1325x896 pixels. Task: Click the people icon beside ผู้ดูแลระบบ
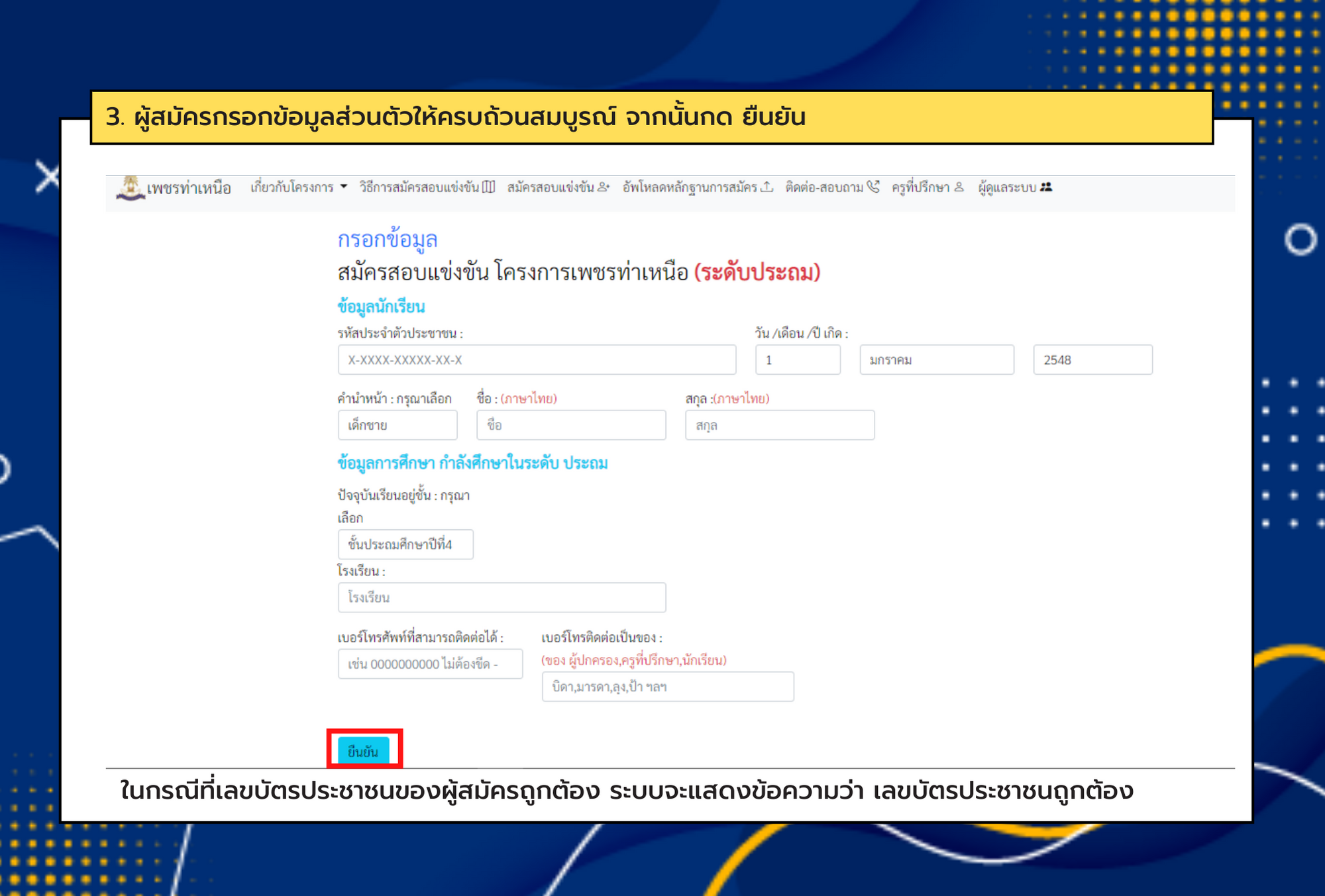coord(1046,187)
